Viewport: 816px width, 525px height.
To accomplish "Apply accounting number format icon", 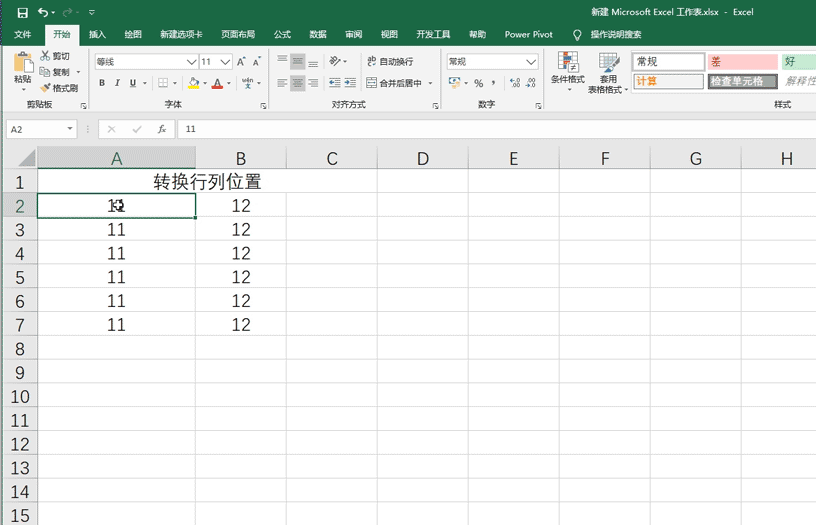I will click(x=454, y=83).
